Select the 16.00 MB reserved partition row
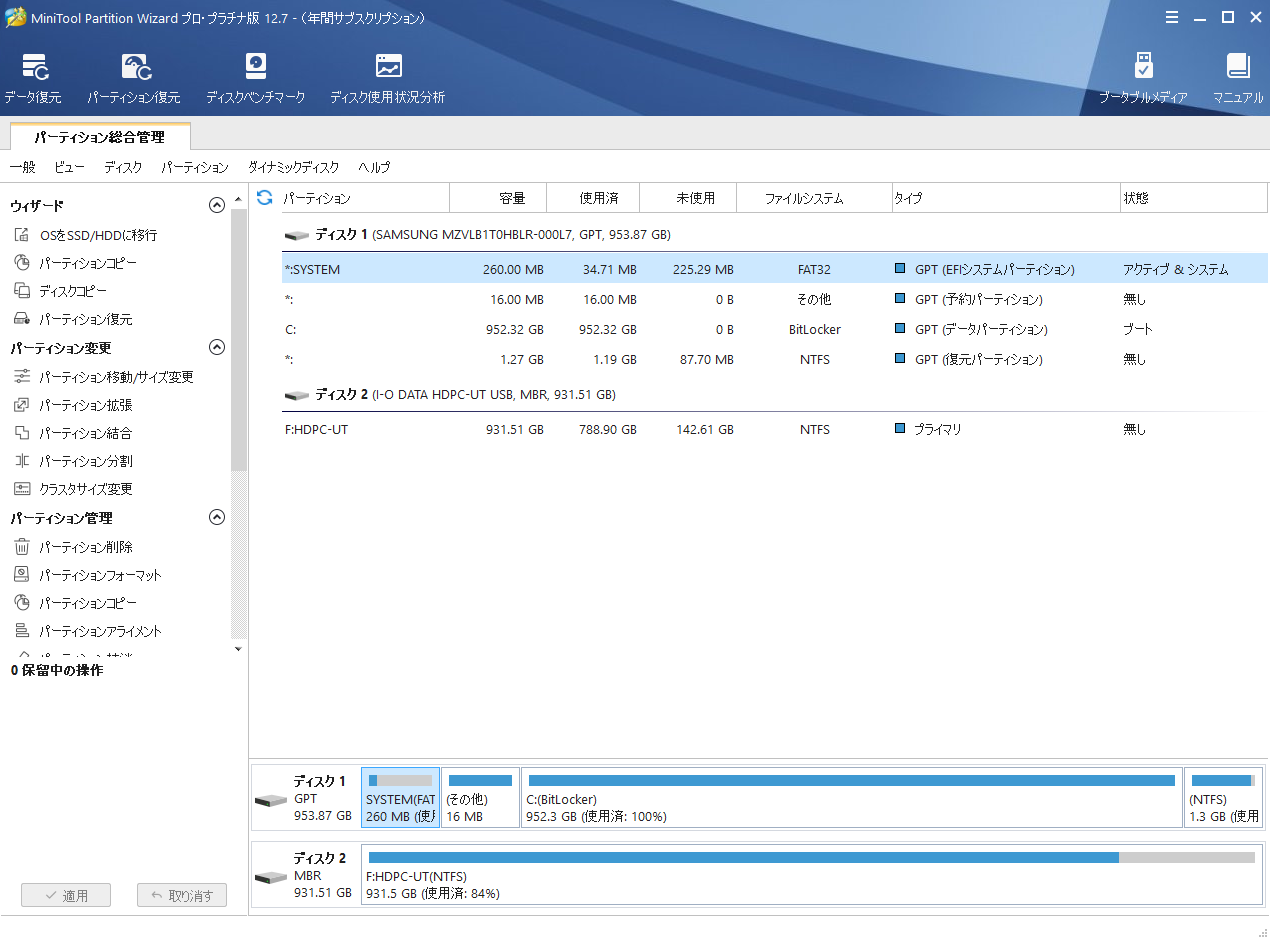 (x=775, y=299)
